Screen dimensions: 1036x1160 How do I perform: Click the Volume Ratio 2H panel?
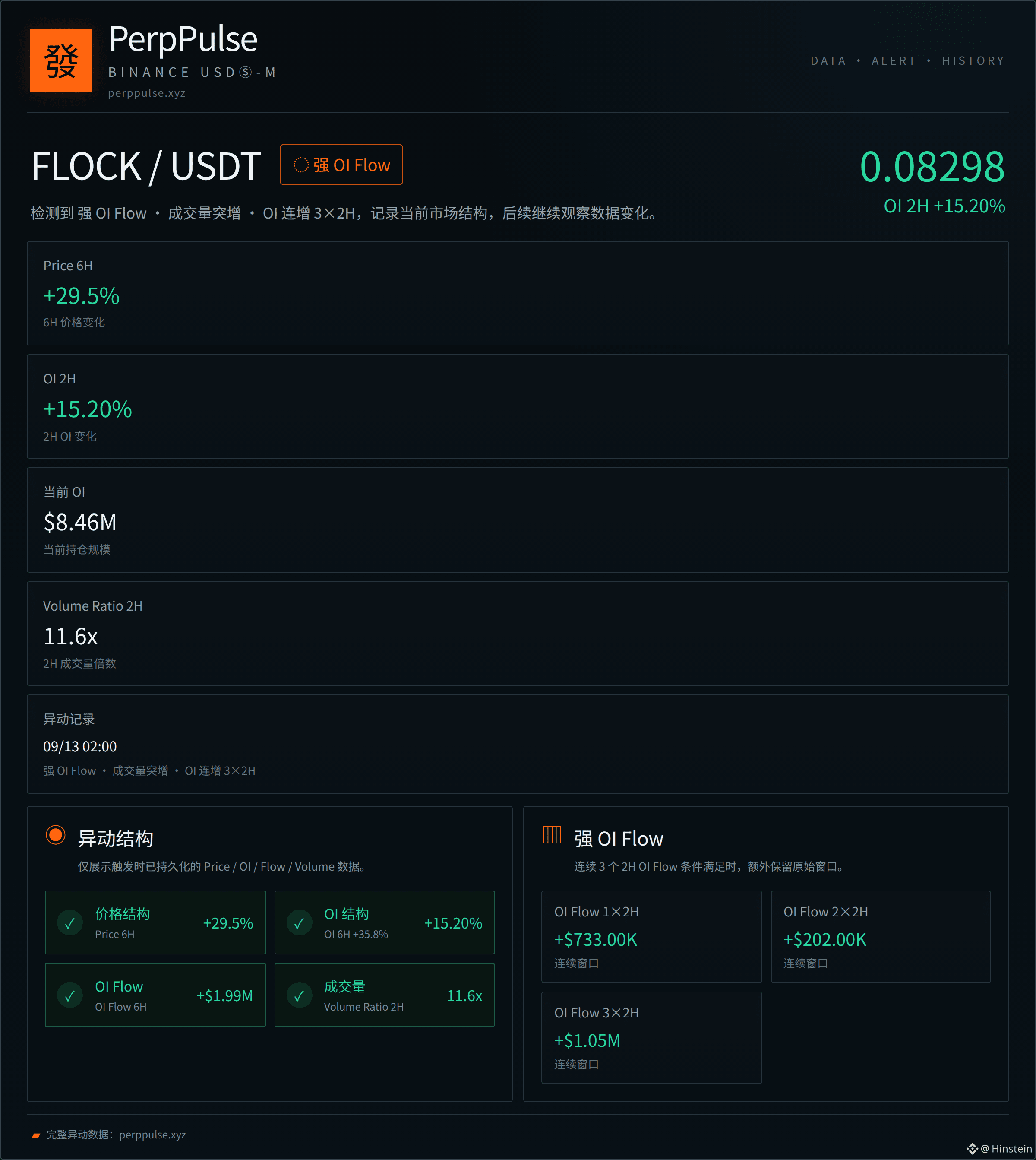[x=518, y=633]
